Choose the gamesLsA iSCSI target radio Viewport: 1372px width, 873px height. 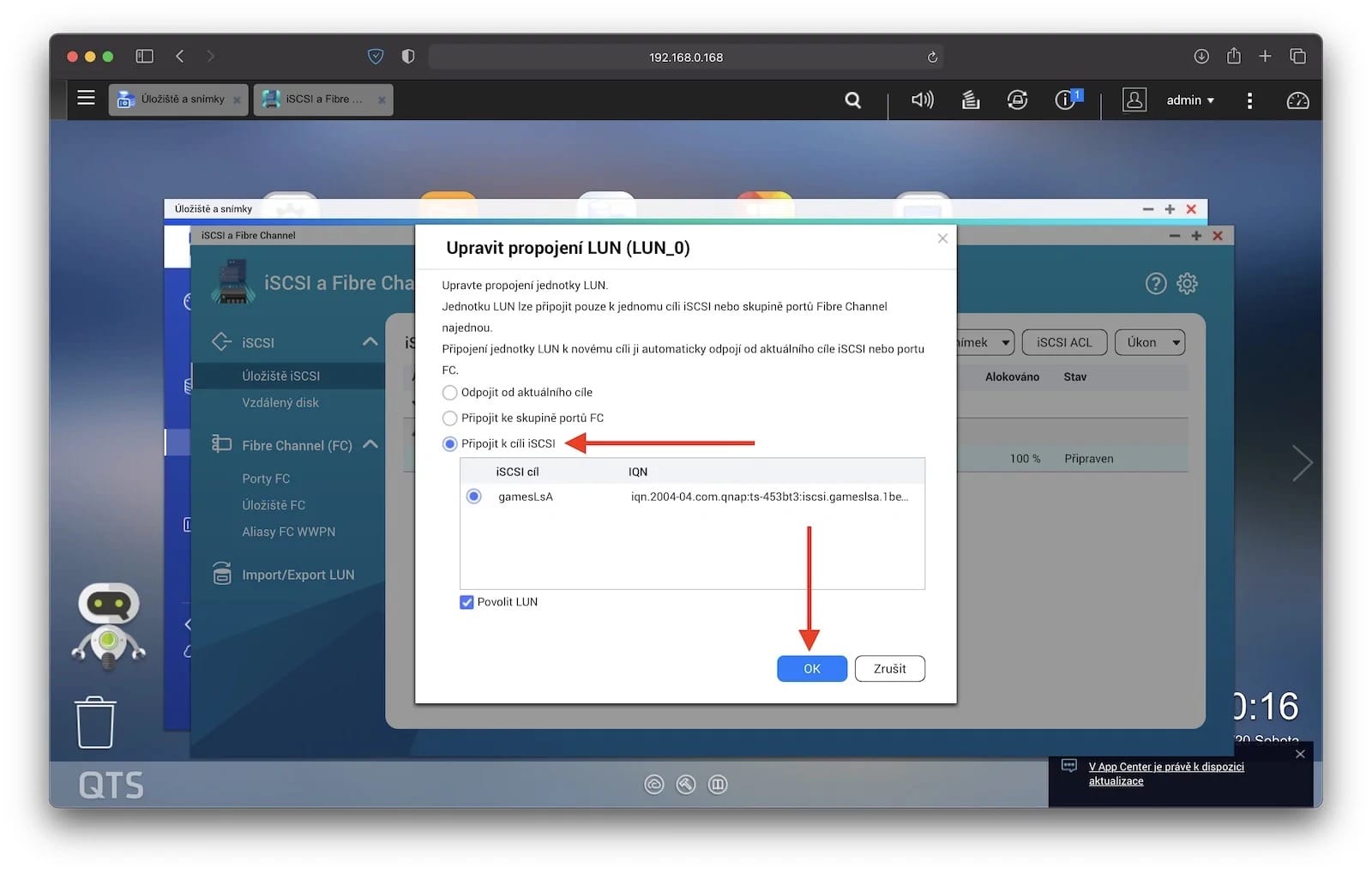473,497
